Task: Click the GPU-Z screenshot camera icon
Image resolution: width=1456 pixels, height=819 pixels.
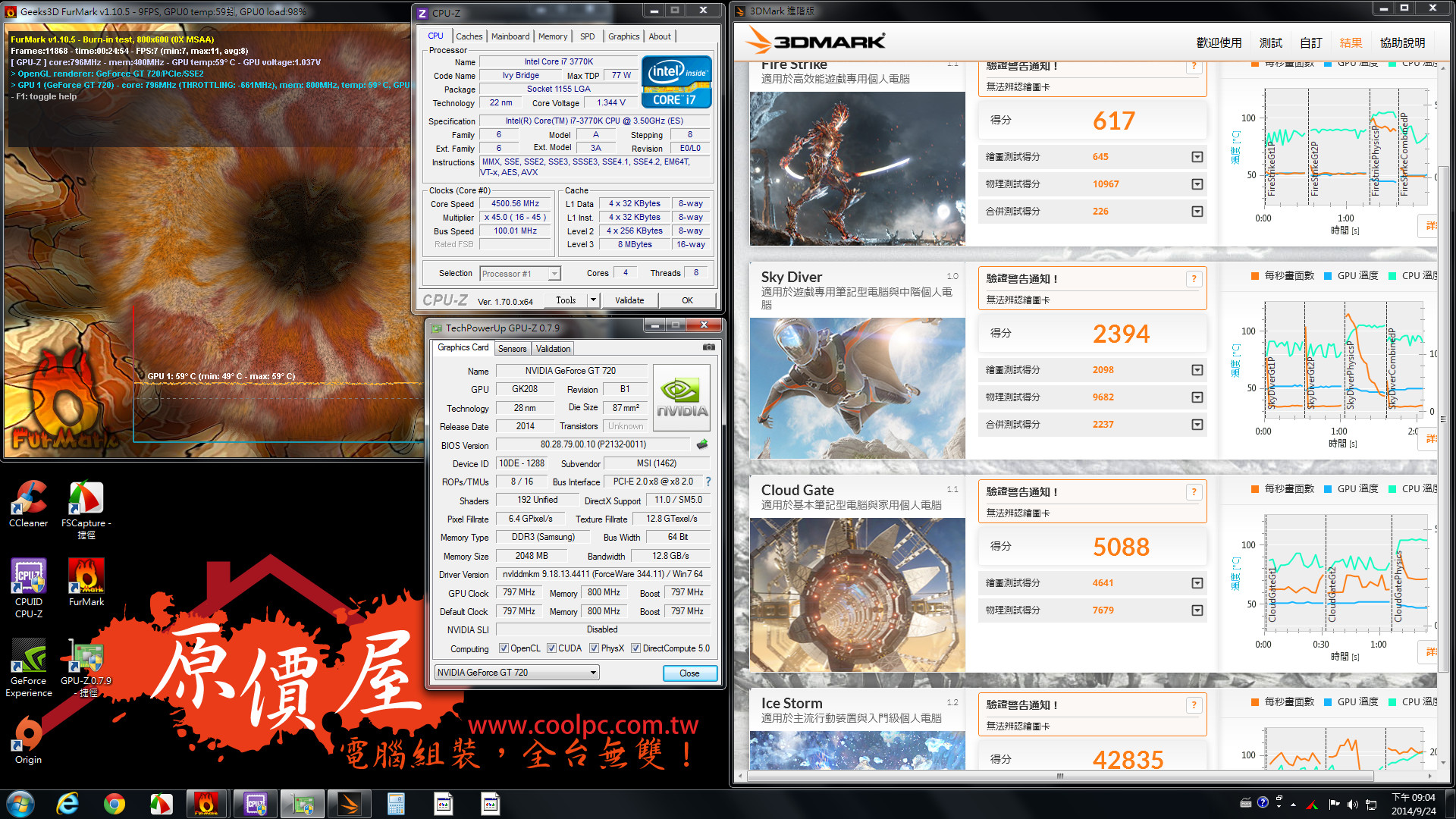Action: [708, 347]
